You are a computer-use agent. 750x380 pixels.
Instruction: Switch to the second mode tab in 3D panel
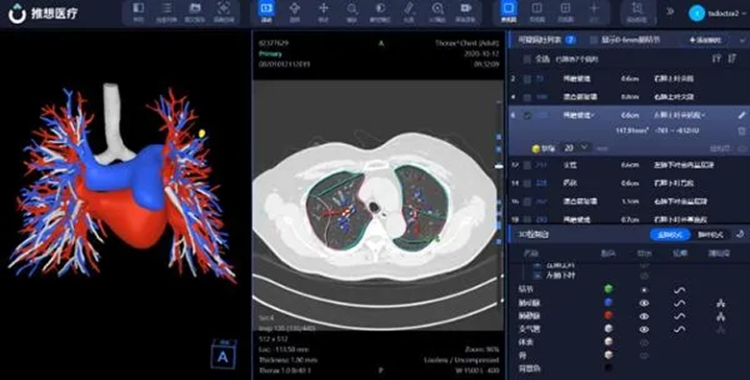pos(710,235)
